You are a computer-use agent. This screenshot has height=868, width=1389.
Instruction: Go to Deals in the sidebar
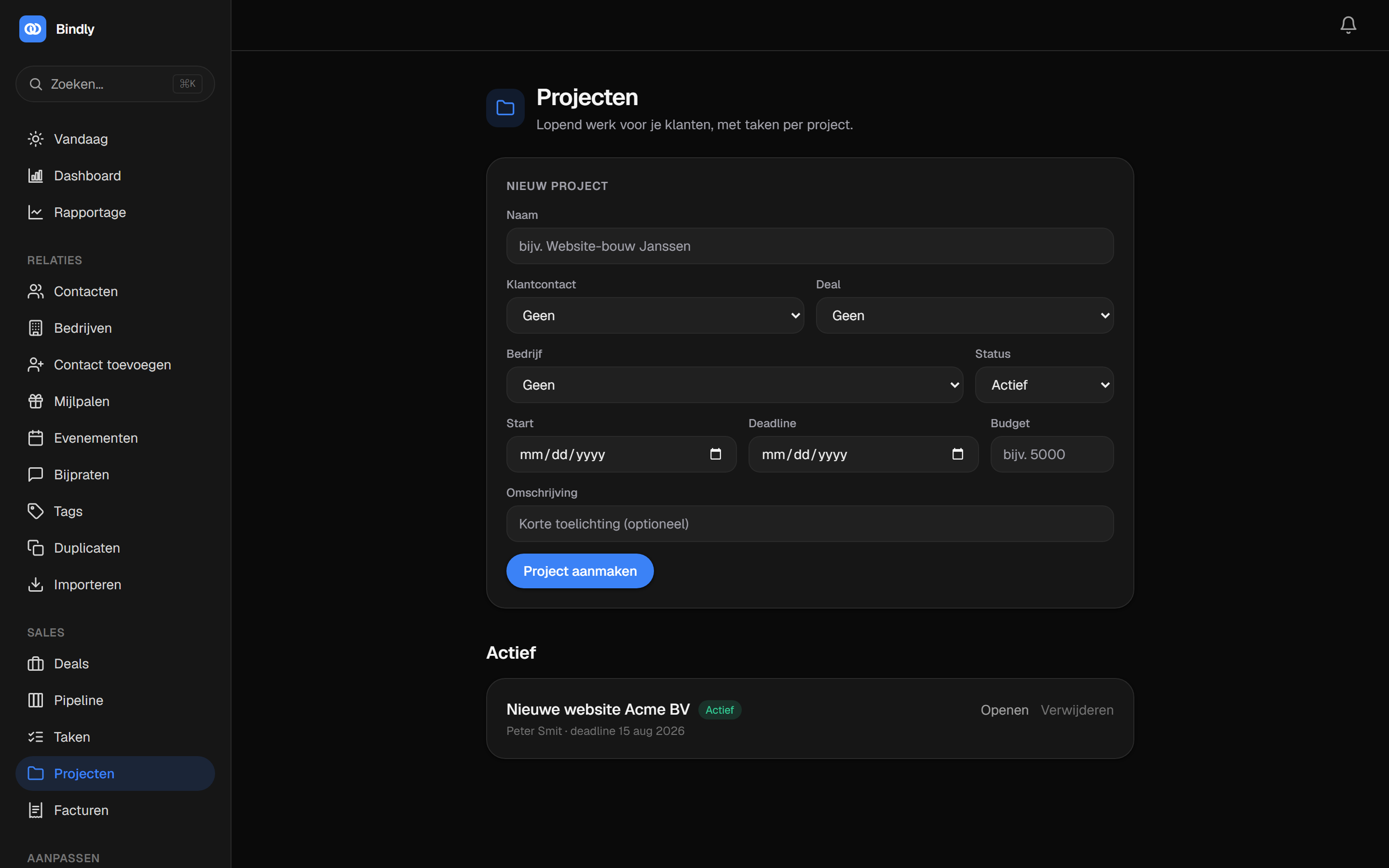[x=115, y=664]
